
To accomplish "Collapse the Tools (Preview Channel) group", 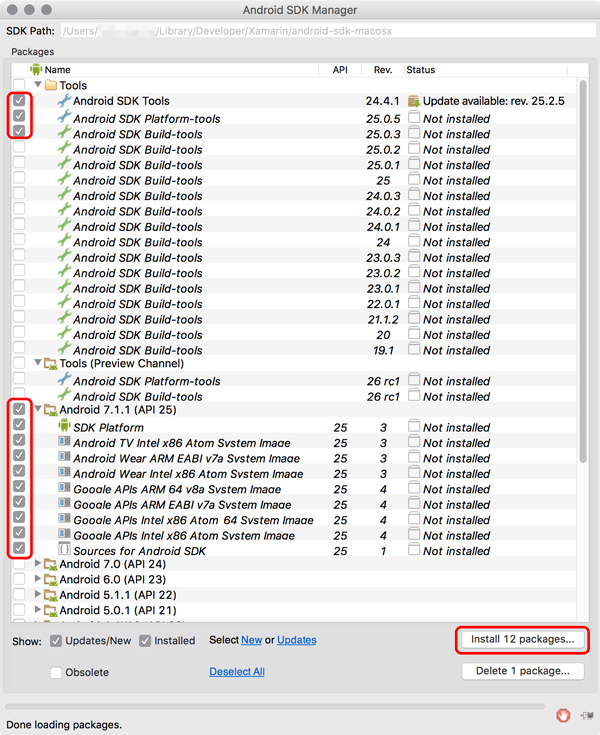I will [x=38, y=363].
